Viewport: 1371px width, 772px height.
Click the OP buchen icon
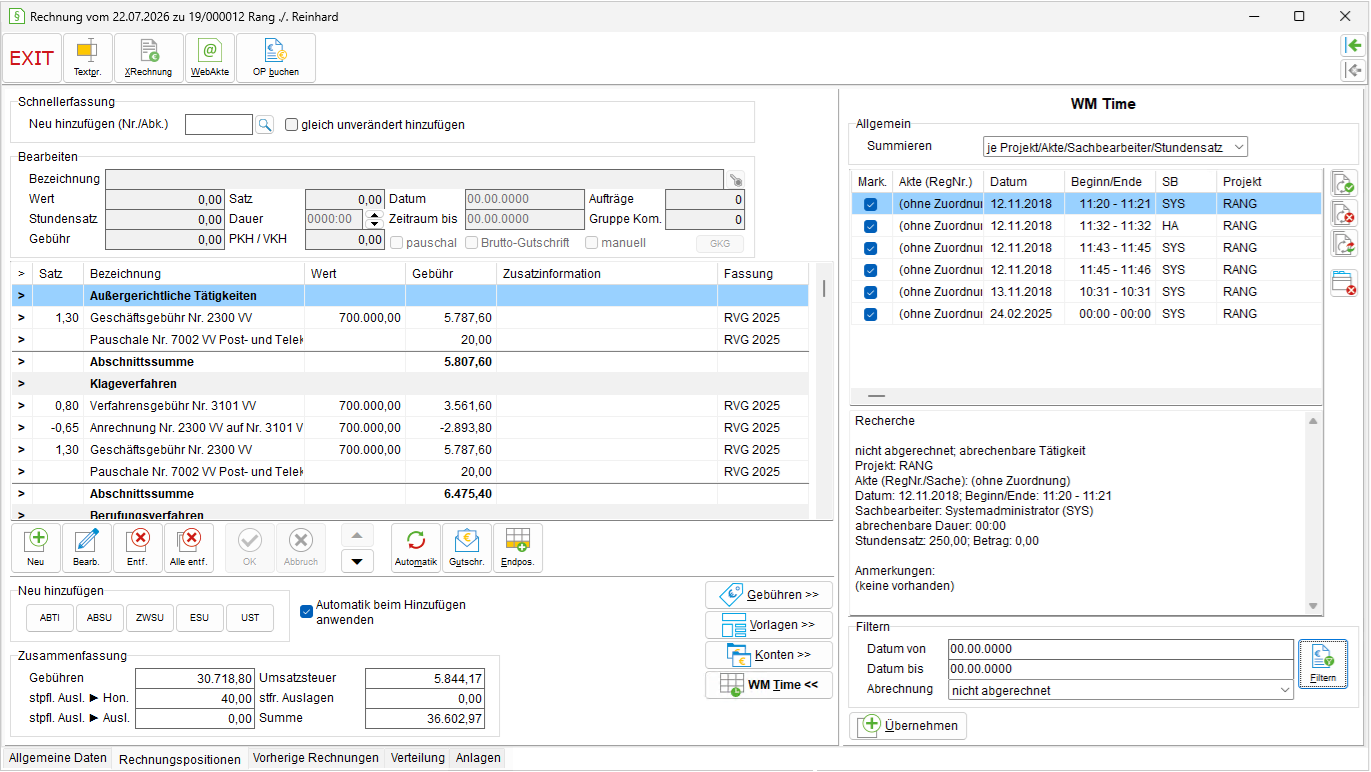tap(276, 58)
